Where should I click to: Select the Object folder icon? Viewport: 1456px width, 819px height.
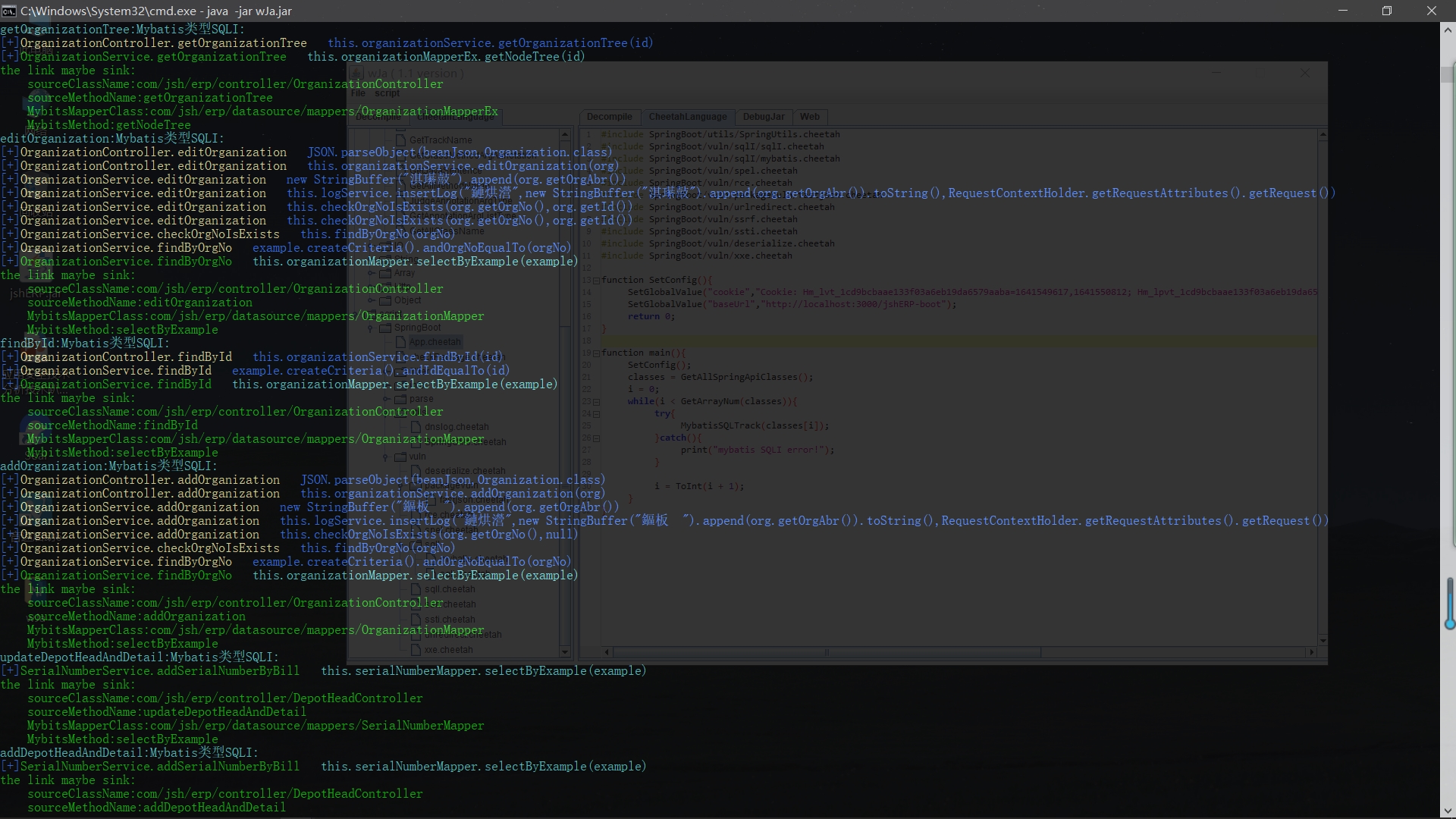click(x=385, y=300)
